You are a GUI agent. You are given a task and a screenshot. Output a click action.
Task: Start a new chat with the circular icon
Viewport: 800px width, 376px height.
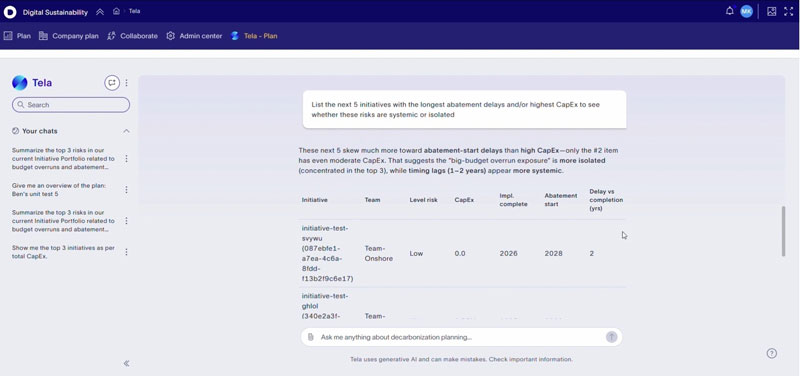[x=112, y=83]
